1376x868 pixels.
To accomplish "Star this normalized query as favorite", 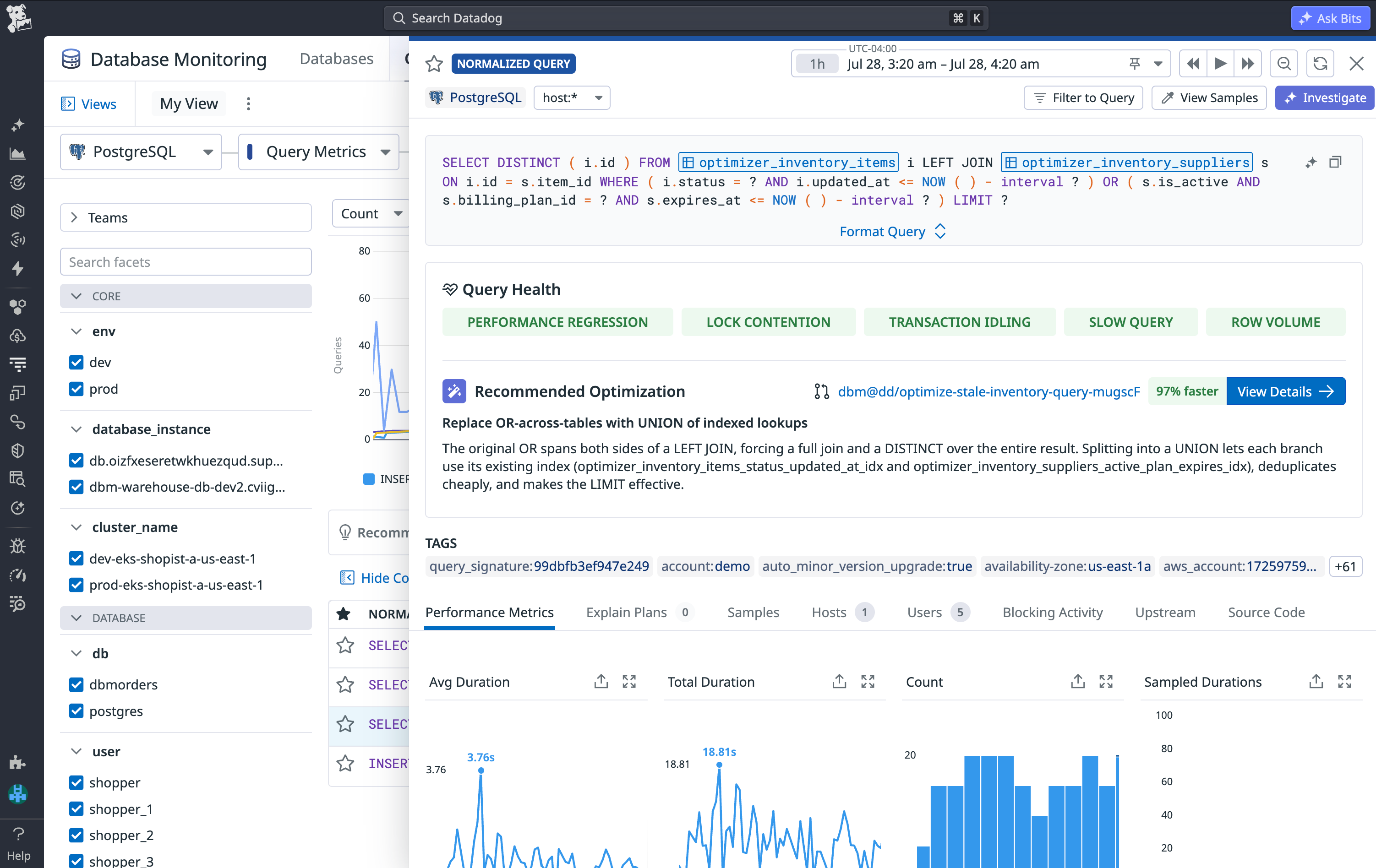I will click(434, 63).
